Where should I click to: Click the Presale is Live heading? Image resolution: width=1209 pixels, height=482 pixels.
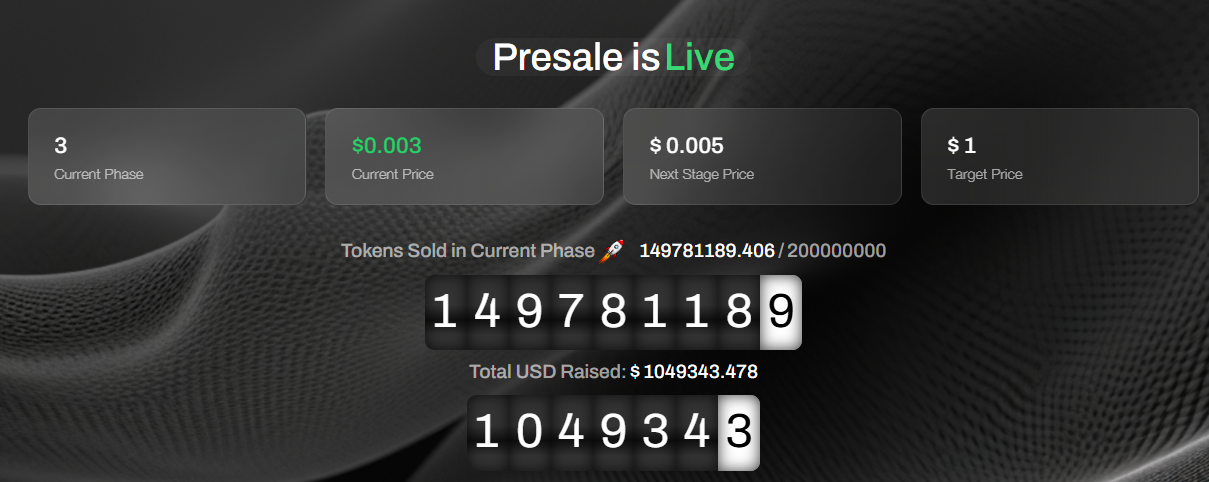pyautogui.click(x=613, y=57)
